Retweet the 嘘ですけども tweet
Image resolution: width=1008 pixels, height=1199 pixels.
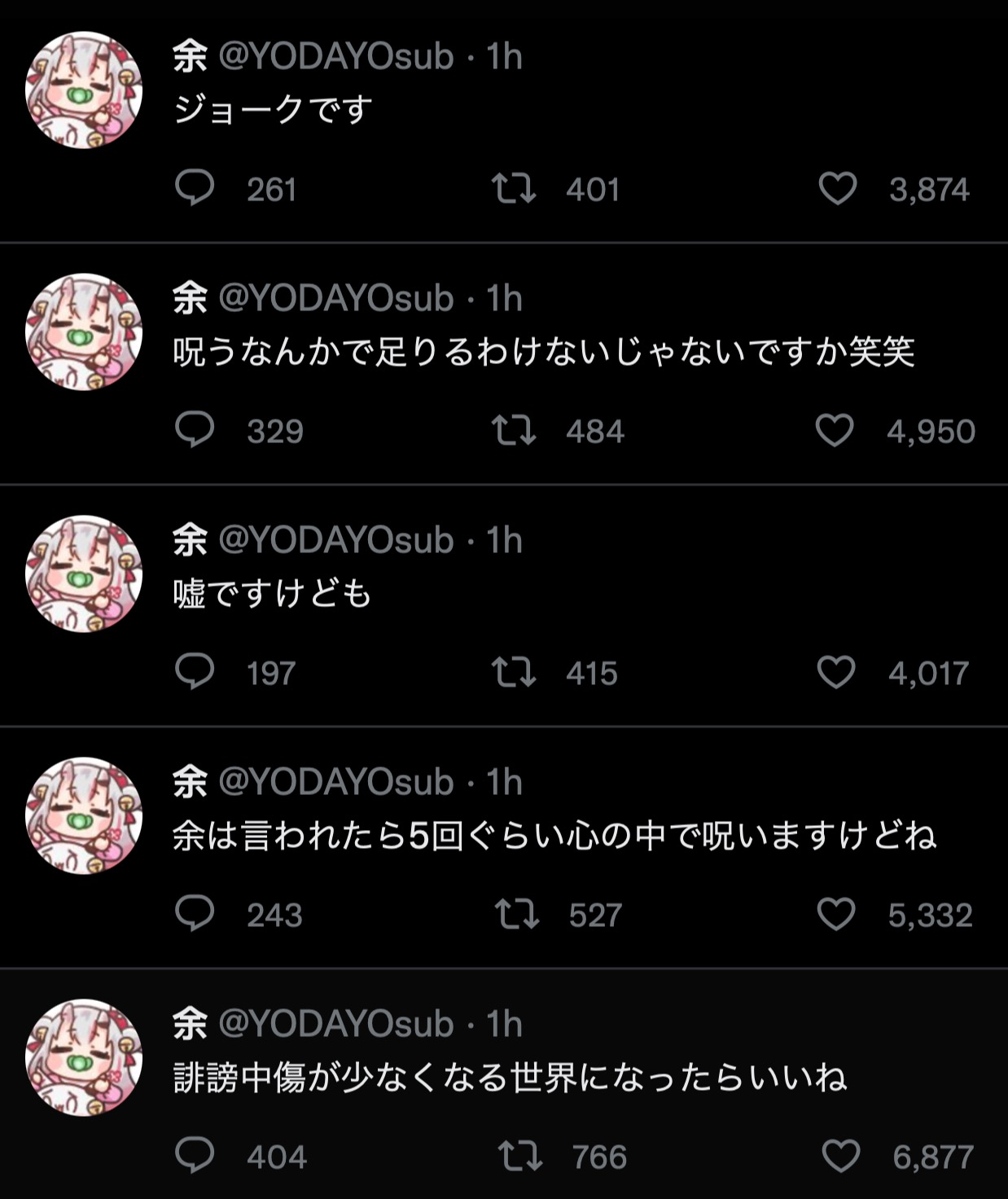(514, 672)
